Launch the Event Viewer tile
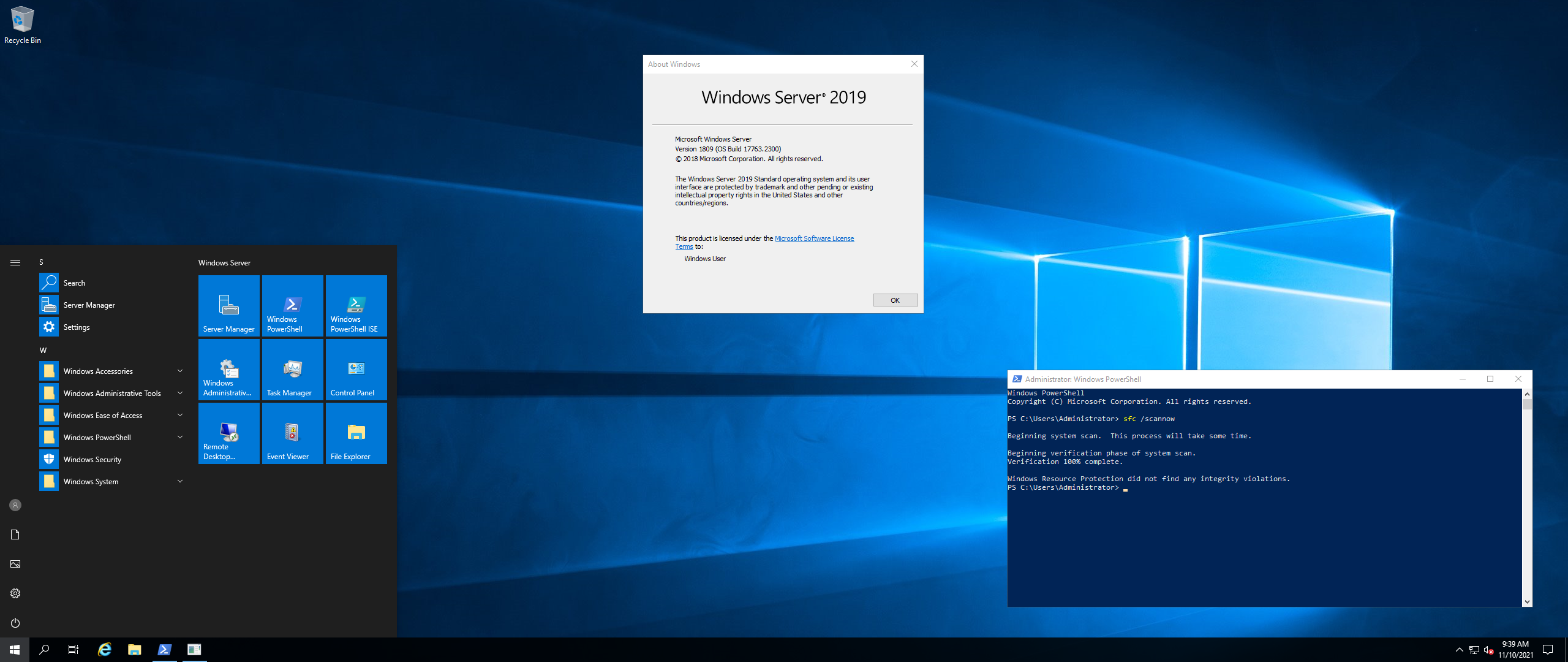 pos(293,433)
